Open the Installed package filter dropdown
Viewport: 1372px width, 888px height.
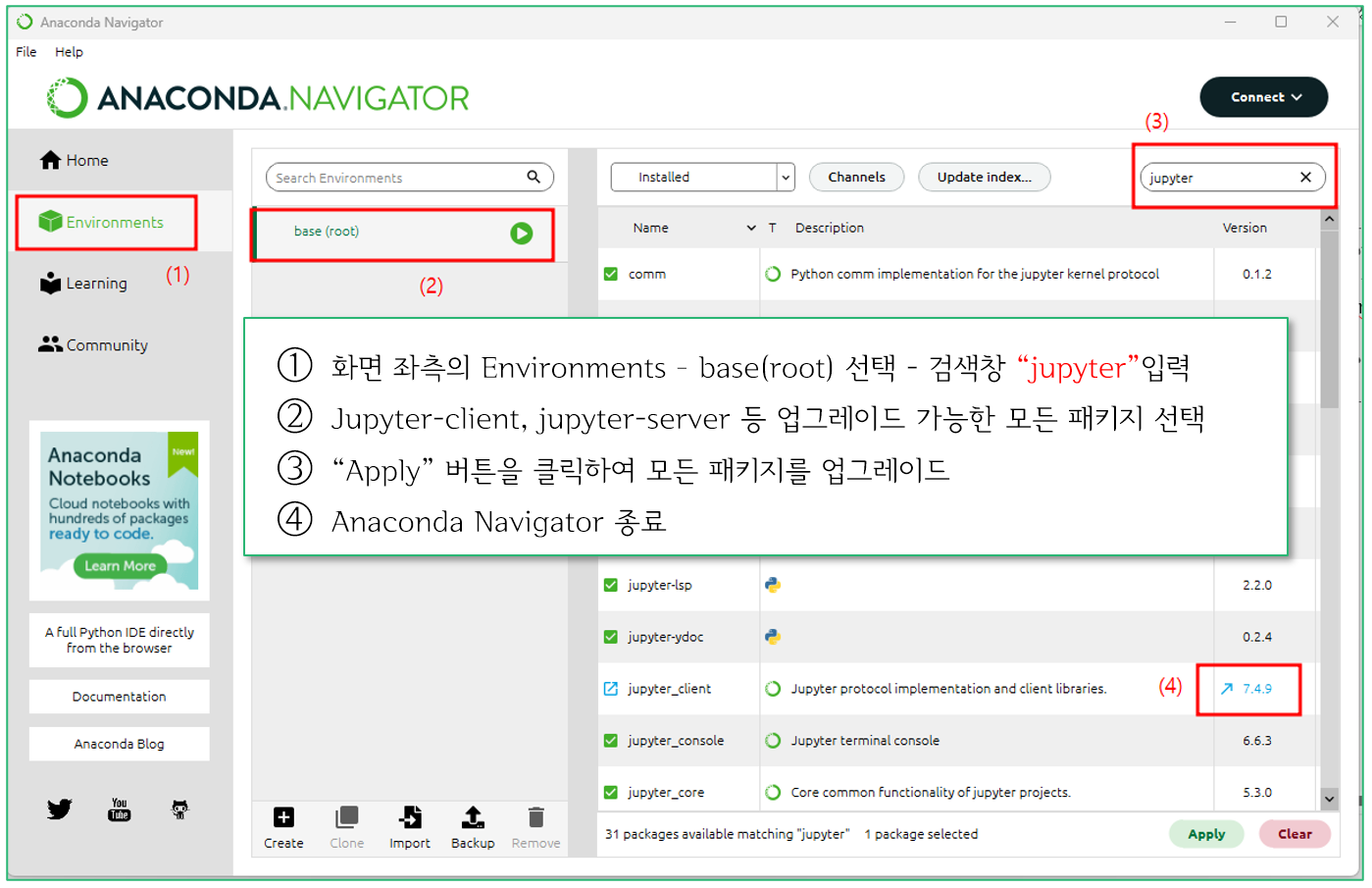(x=702, y=178)
